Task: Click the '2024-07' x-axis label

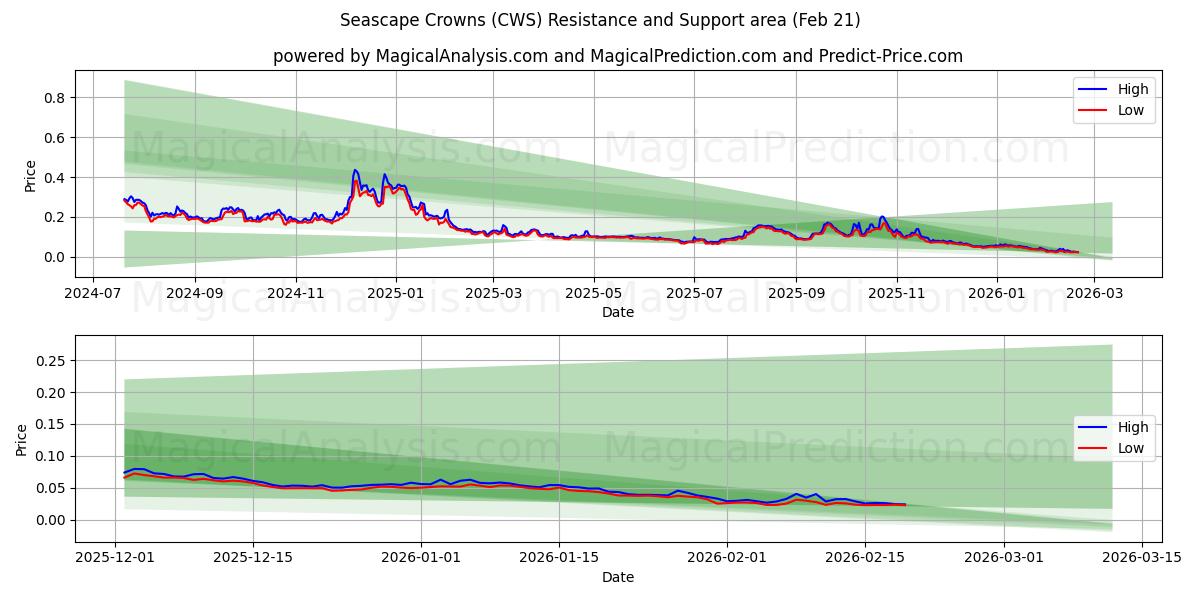Action: 93,294
